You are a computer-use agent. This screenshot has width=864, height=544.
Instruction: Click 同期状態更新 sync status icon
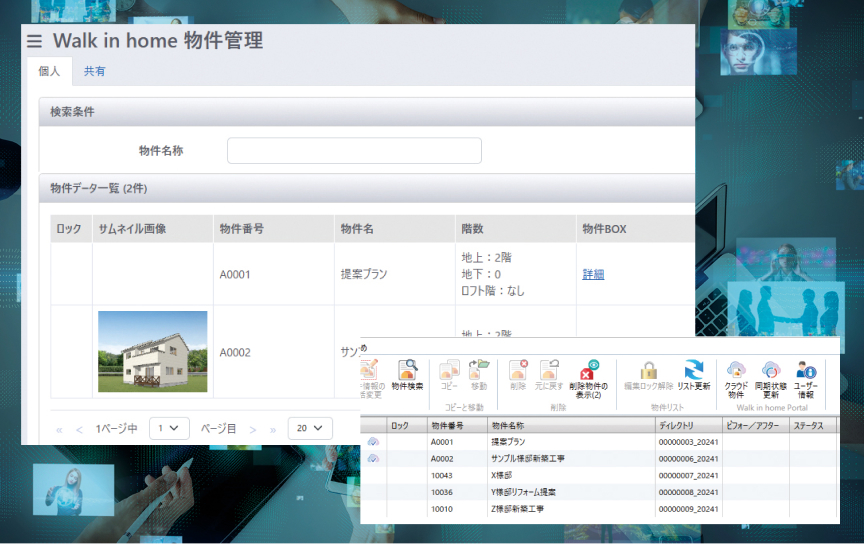[771, 380]
